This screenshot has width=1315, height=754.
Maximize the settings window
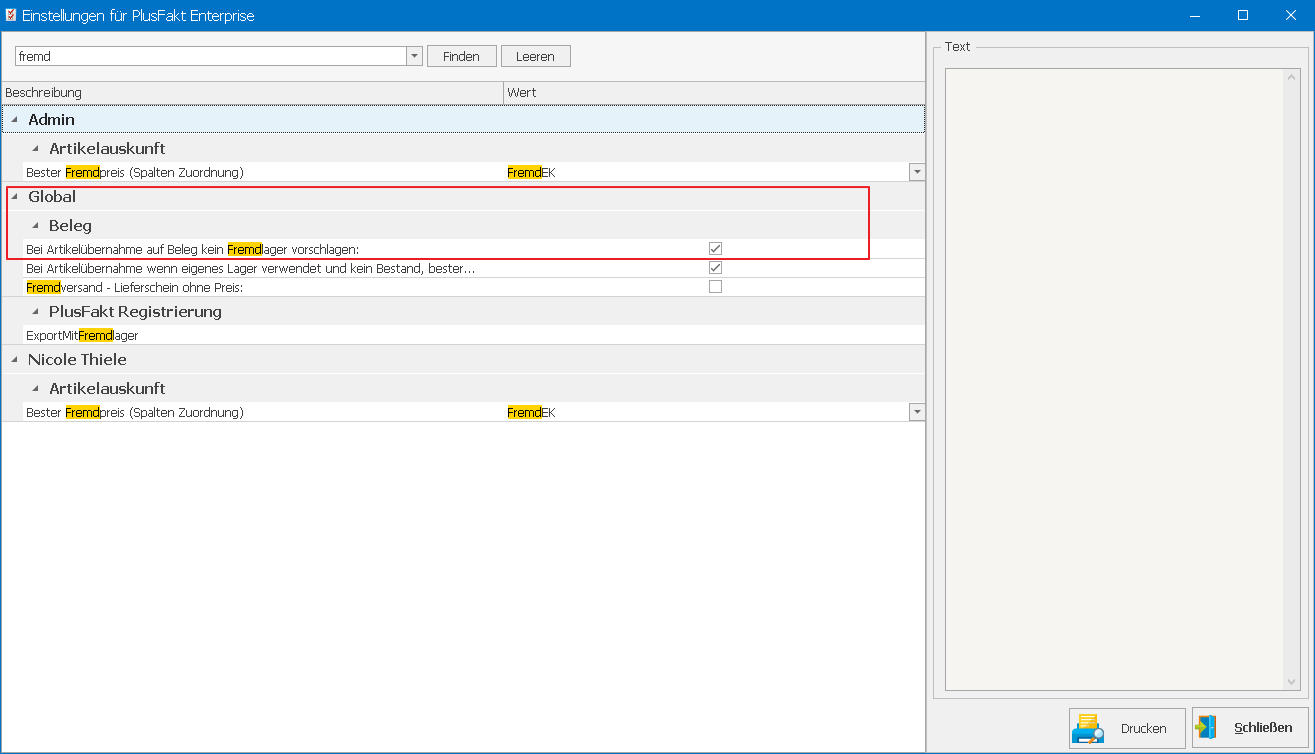1243,15
